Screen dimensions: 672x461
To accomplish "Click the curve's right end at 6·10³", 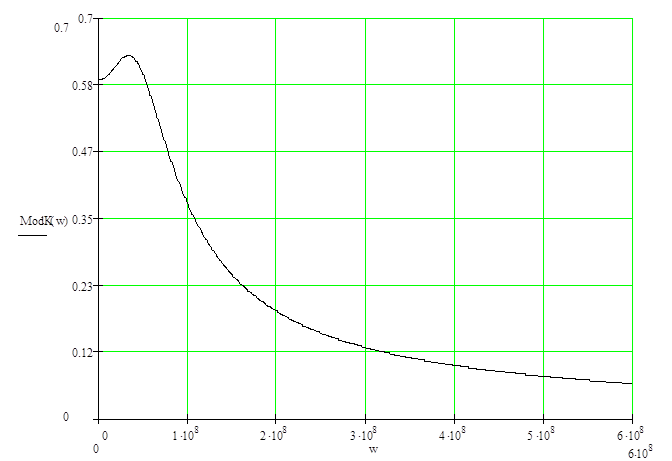I will tap(632, 383).
